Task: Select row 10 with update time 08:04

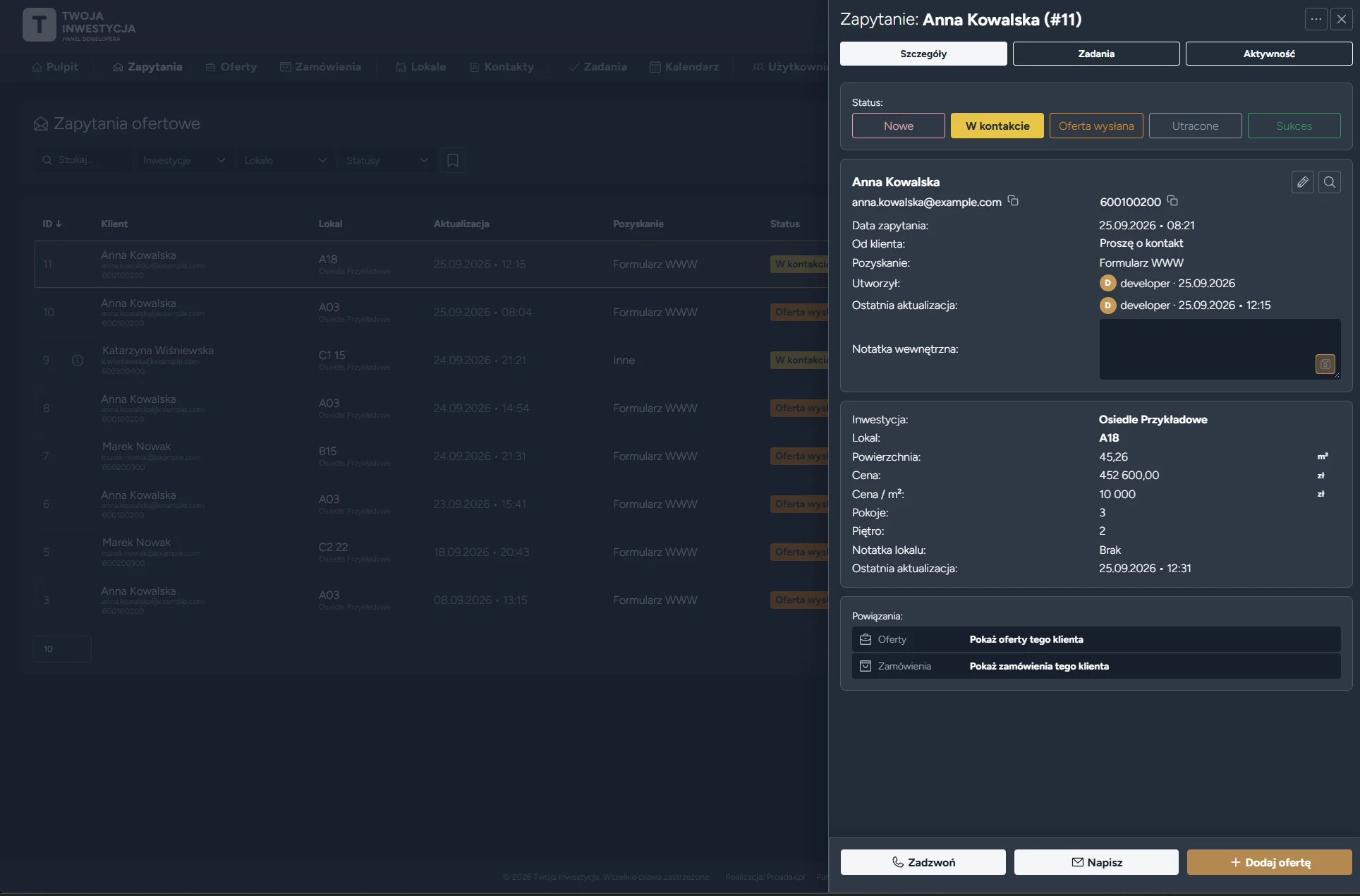Action: pos(432,313)
